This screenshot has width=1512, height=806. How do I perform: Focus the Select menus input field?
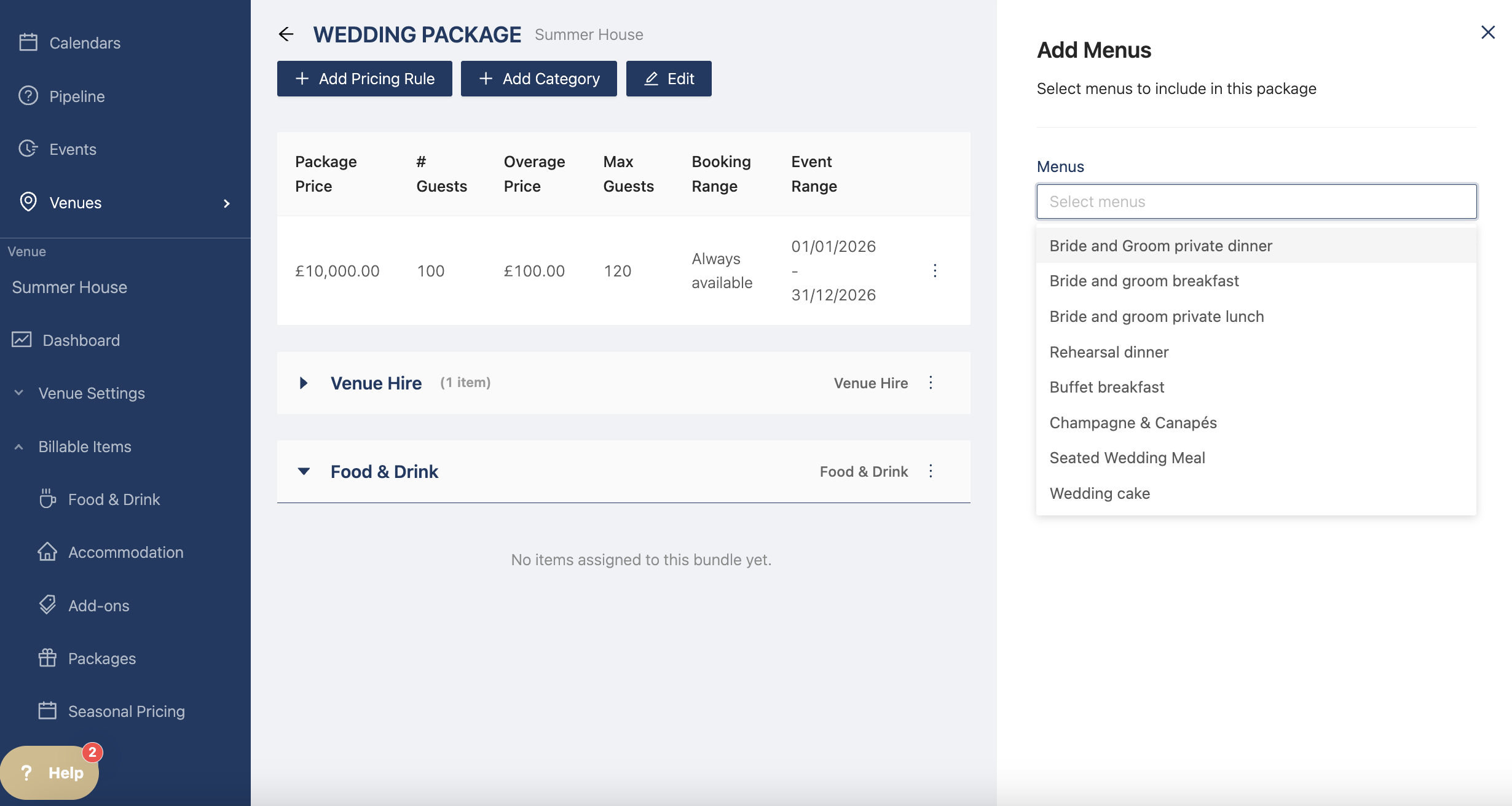pyautogui.click(x=1256, y=202)
